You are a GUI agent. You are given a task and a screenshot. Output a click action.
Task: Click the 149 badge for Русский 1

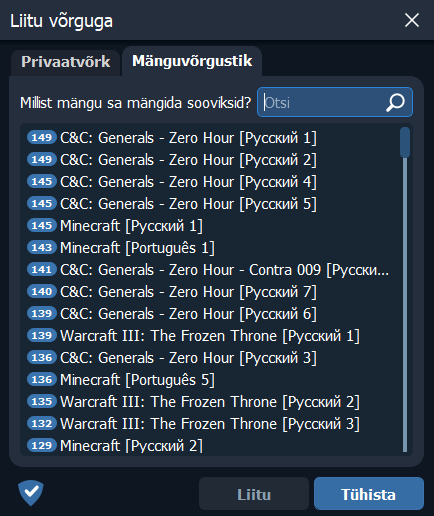pos(42,137)
